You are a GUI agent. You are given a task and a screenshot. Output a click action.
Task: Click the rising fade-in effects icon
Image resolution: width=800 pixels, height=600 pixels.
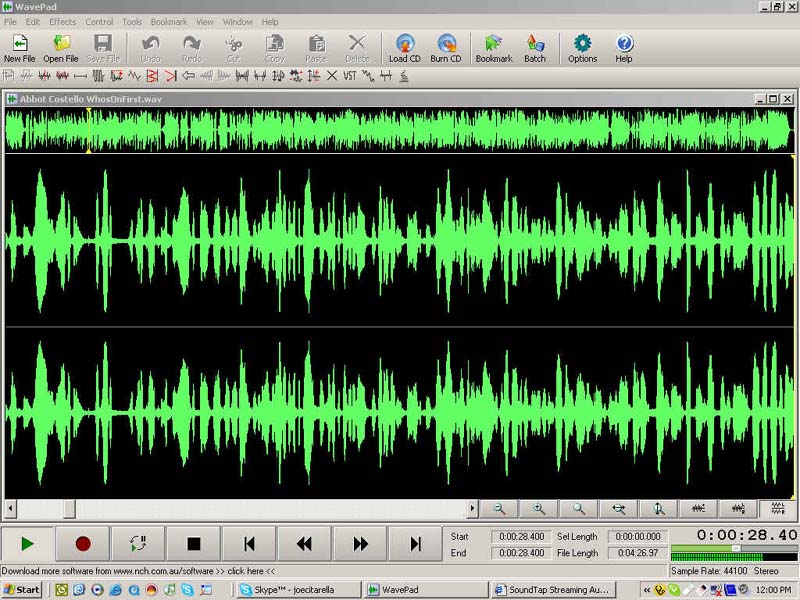[x=207, y=76]
